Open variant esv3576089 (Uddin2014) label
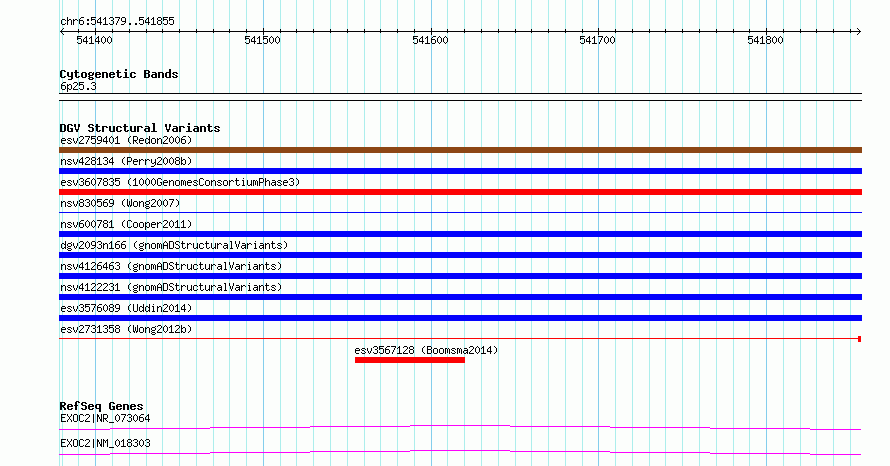Image resolution: width=890 pixels, height=466 pixels. point(126,308)
